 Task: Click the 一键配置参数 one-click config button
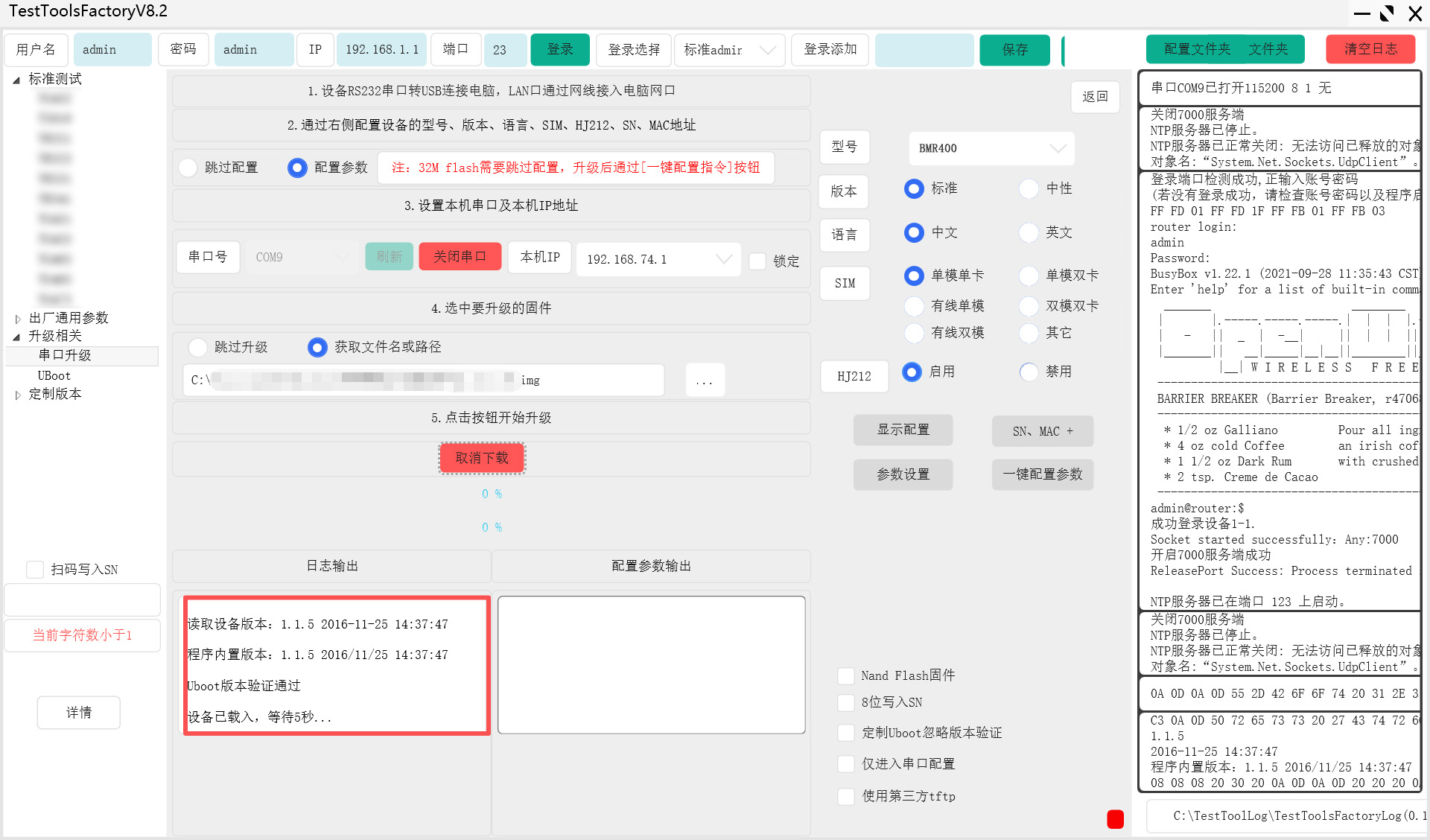(1042, 474)
